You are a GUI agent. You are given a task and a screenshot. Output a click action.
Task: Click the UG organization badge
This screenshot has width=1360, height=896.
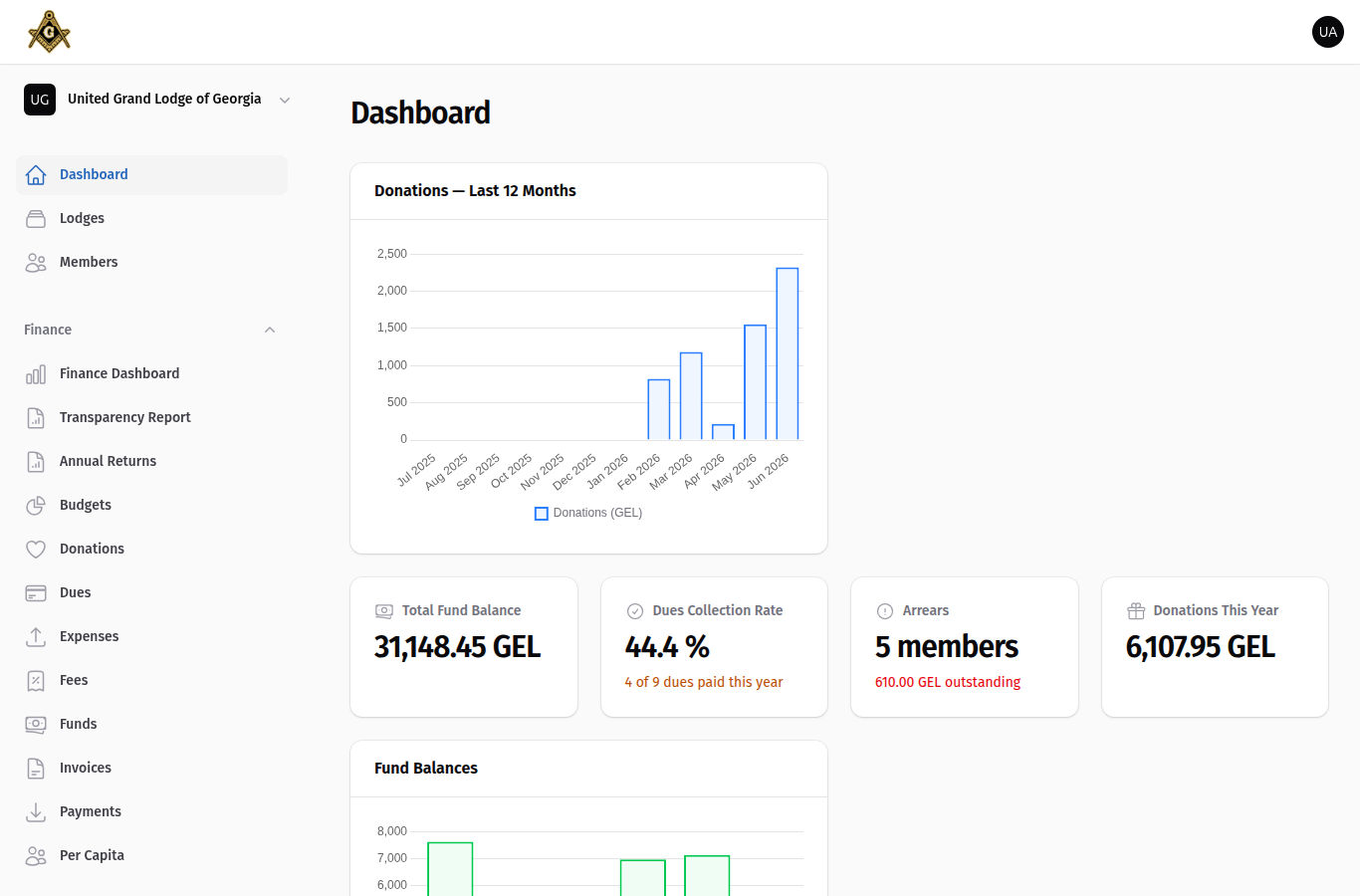[x=40, y=100]
